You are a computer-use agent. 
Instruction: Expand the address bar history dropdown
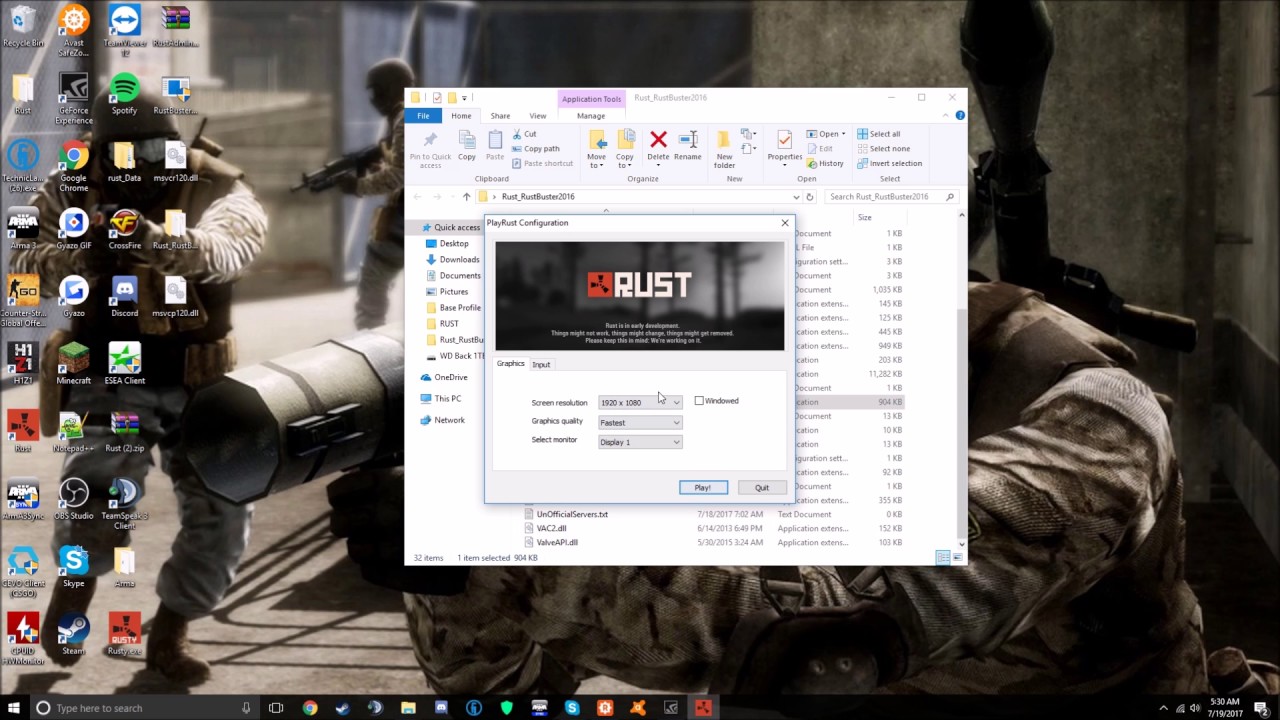tap(796, 197)
